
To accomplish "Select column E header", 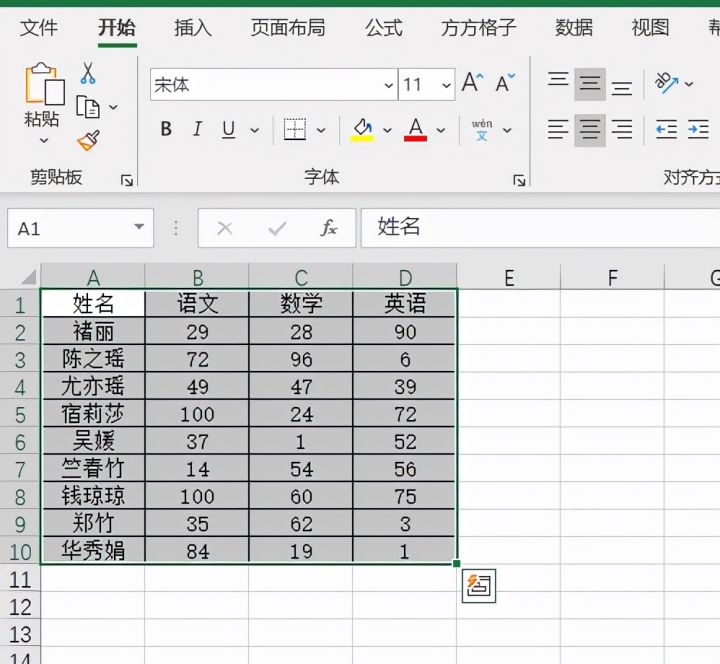I will coord(509,277).
